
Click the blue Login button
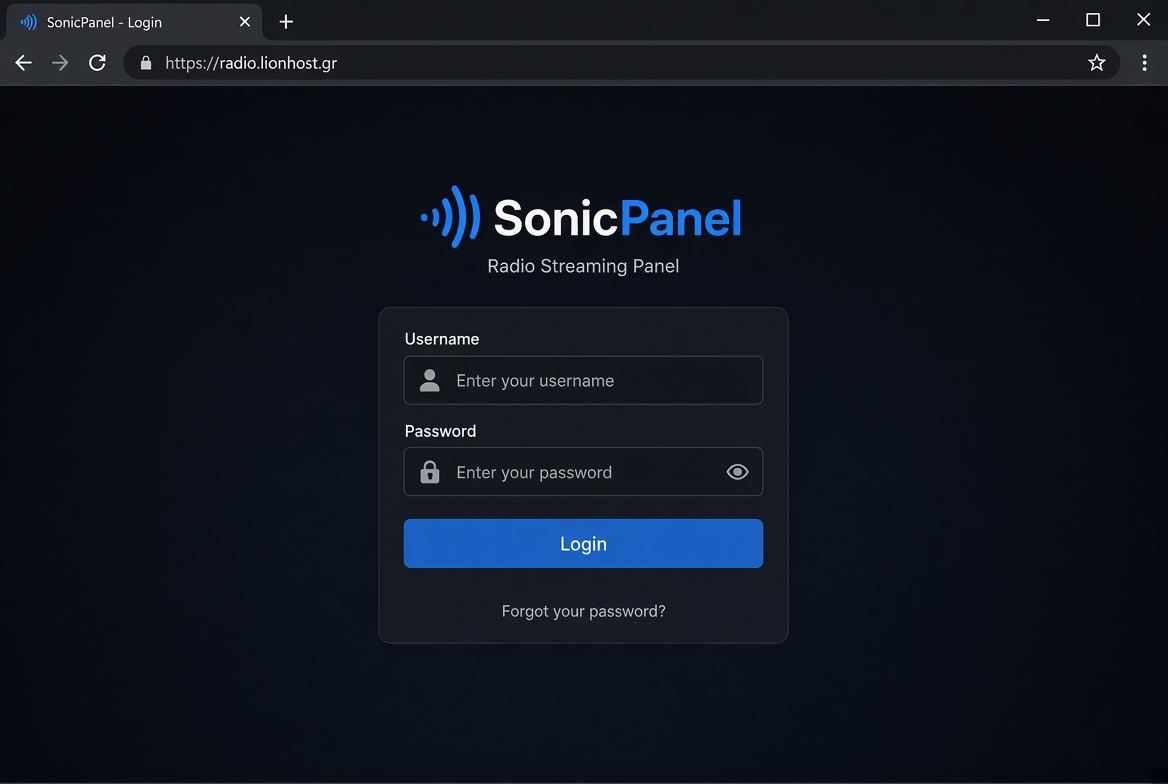[583, 543]
